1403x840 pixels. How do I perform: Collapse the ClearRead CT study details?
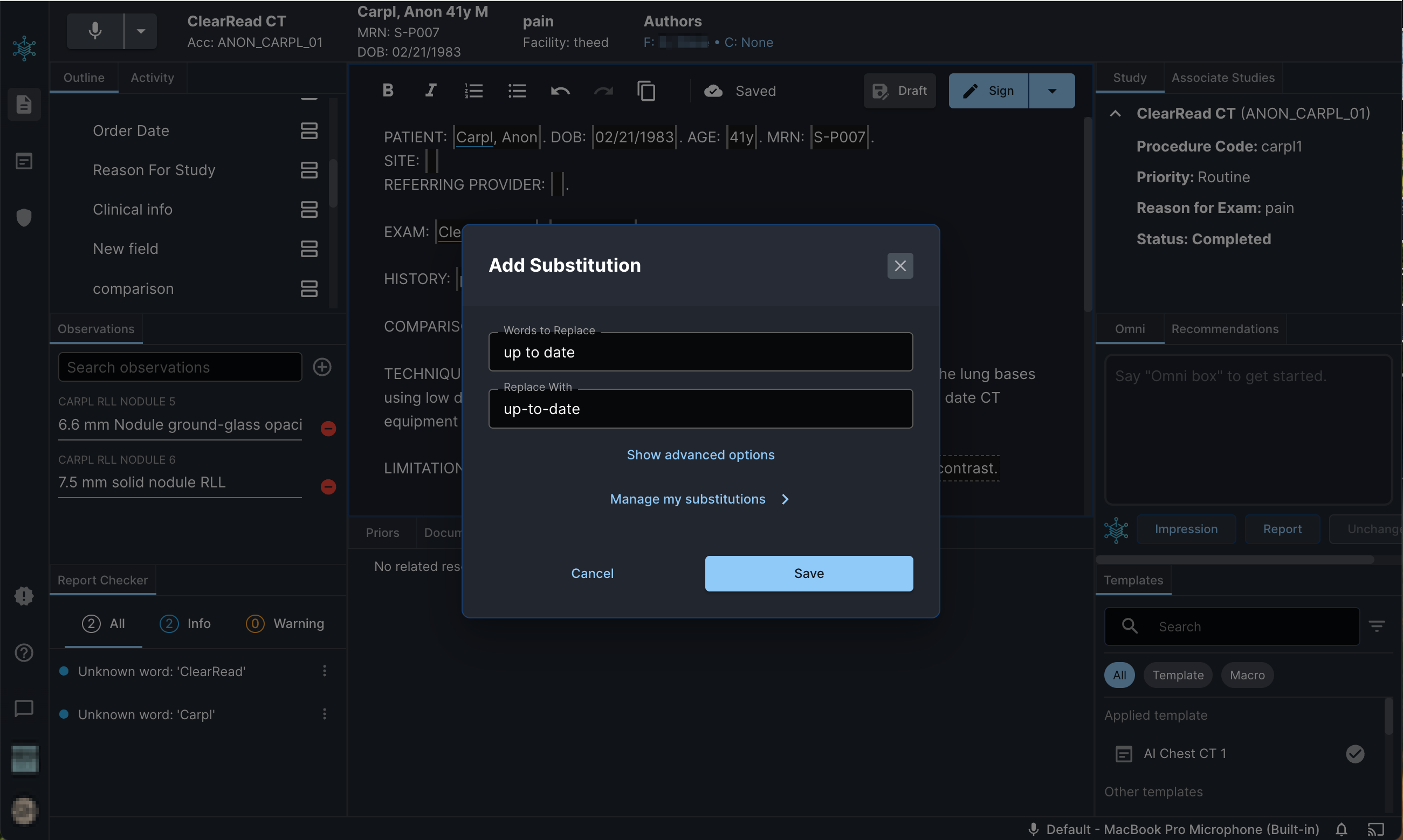1115,113
